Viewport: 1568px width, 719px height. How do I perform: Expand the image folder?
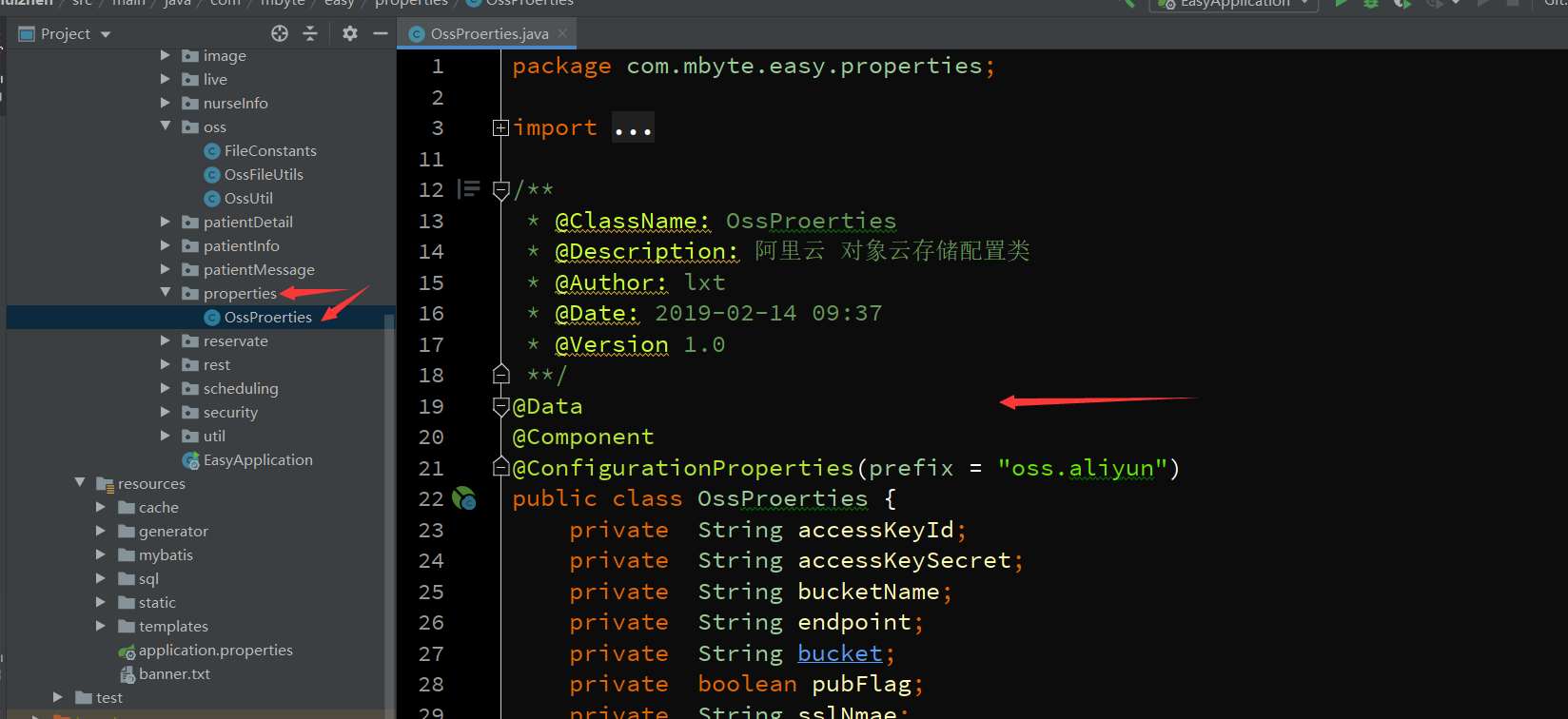(166, 55)
